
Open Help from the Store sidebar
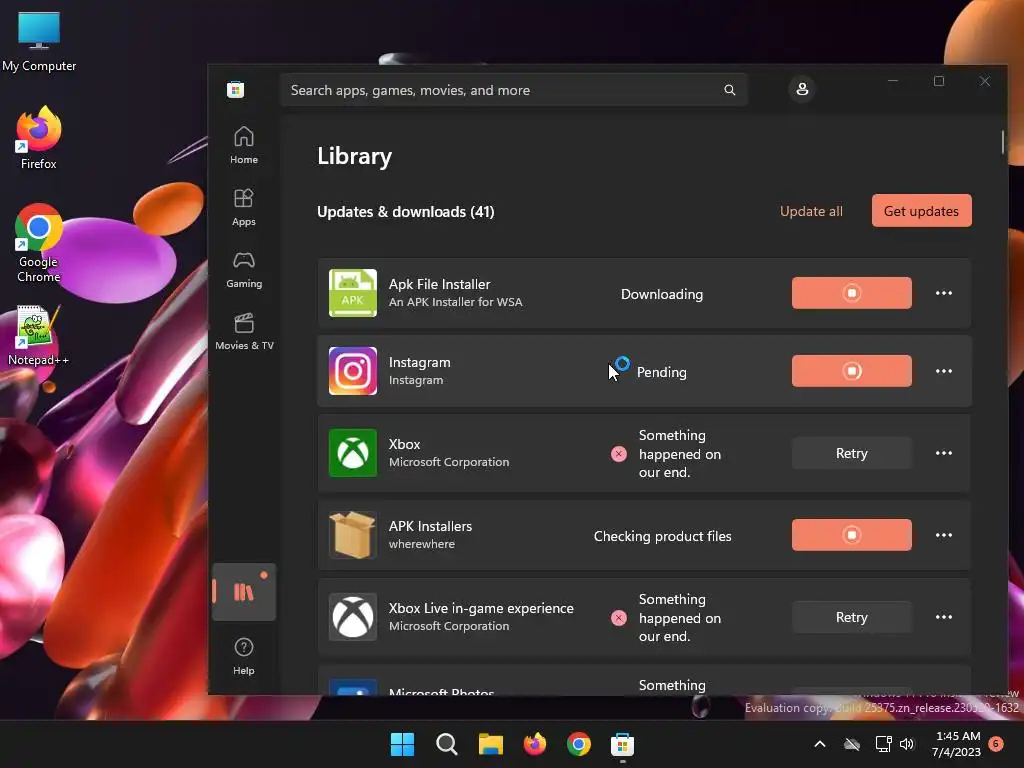[x=244, y=656]
